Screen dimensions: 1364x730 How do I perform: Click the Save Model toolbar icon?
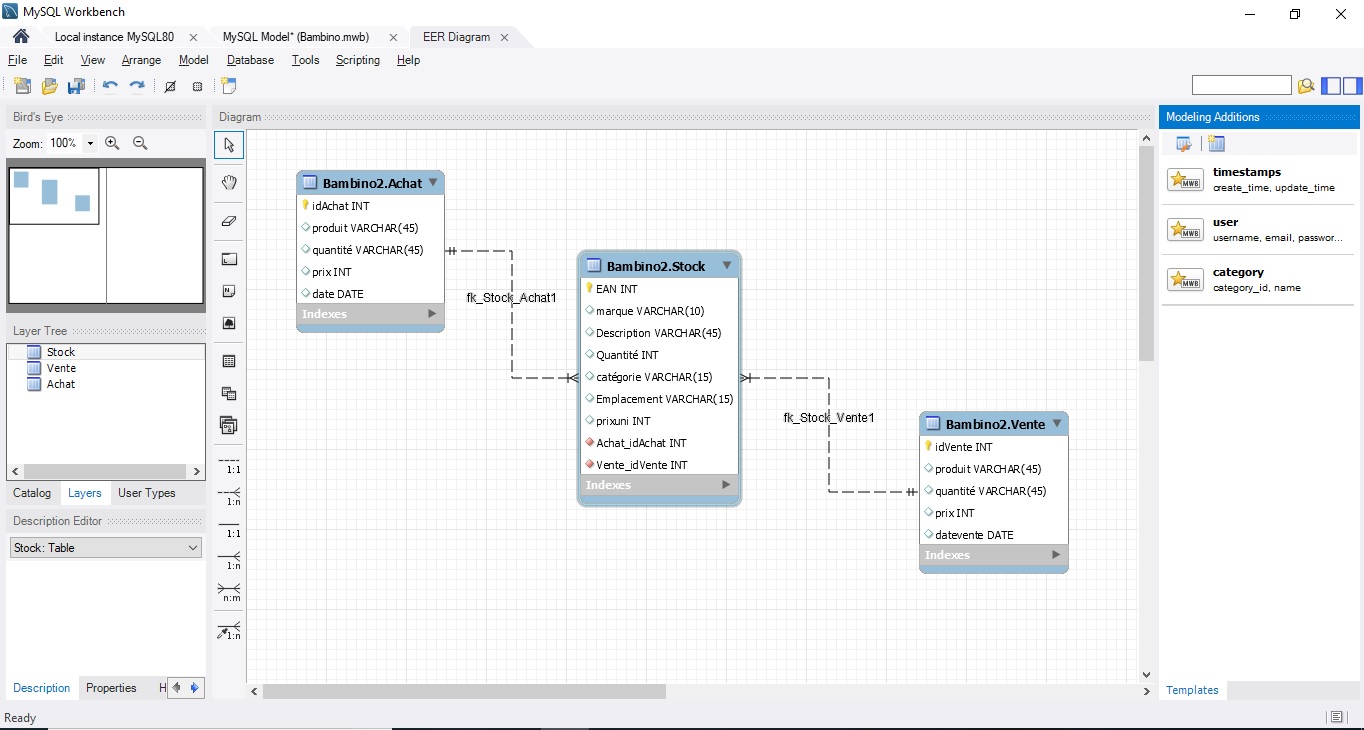pos(76,86)
